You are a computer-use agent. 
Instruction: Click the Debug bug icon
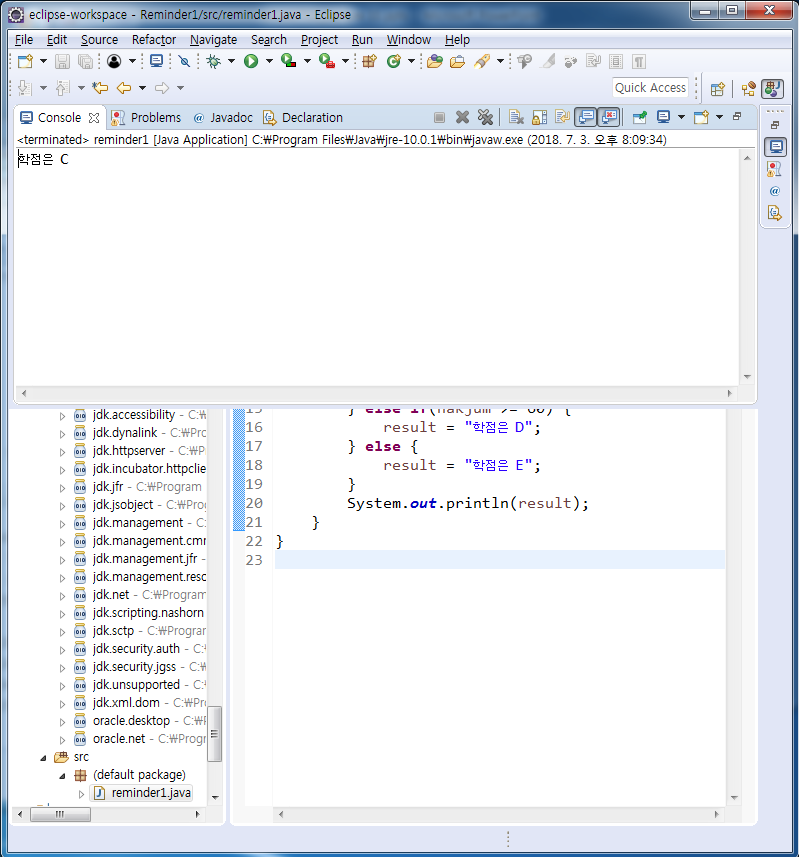[x=214, y=61]
